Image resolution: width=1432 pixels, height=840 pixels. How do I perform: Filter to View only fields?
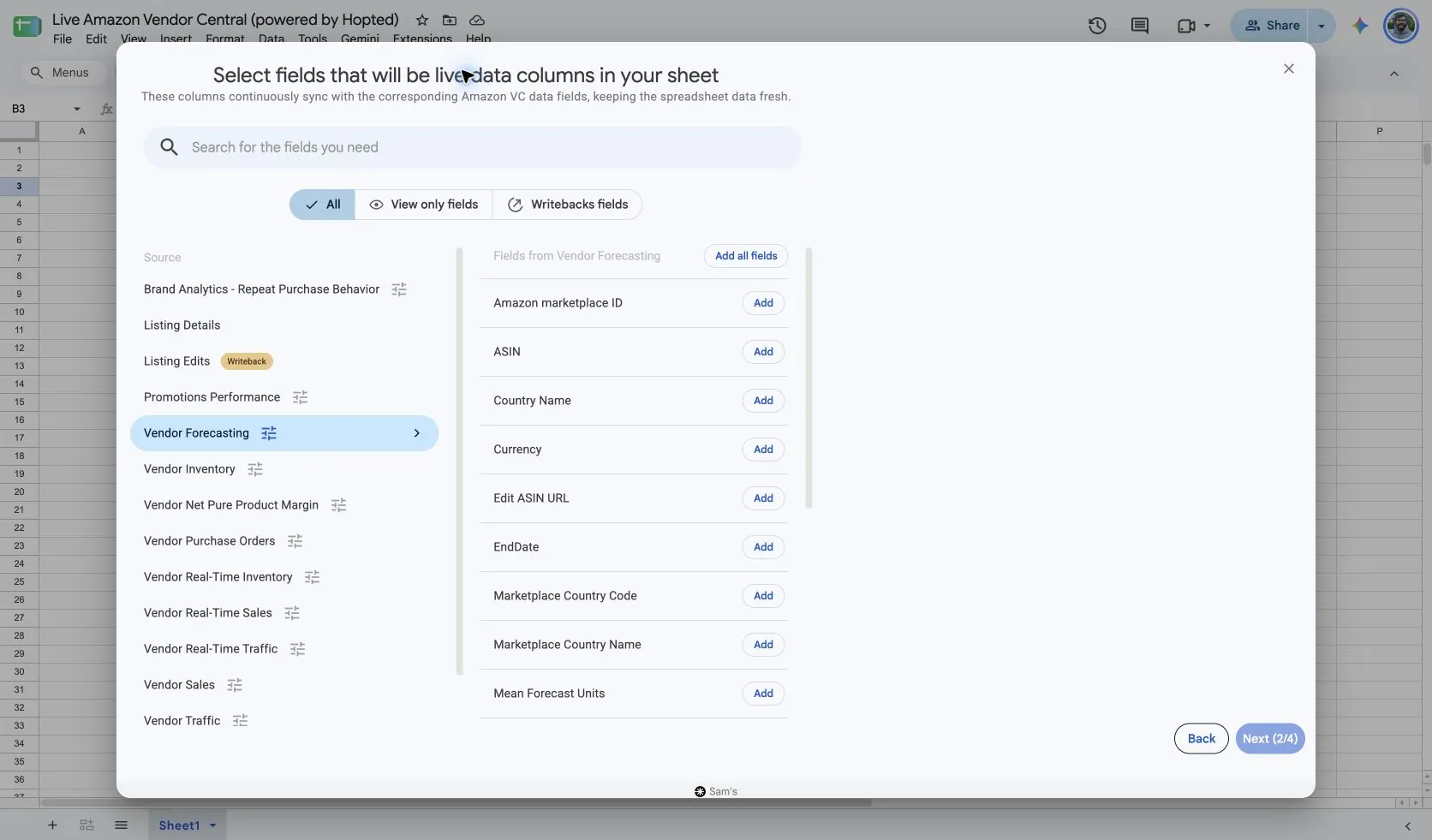(x=424, y=205)
